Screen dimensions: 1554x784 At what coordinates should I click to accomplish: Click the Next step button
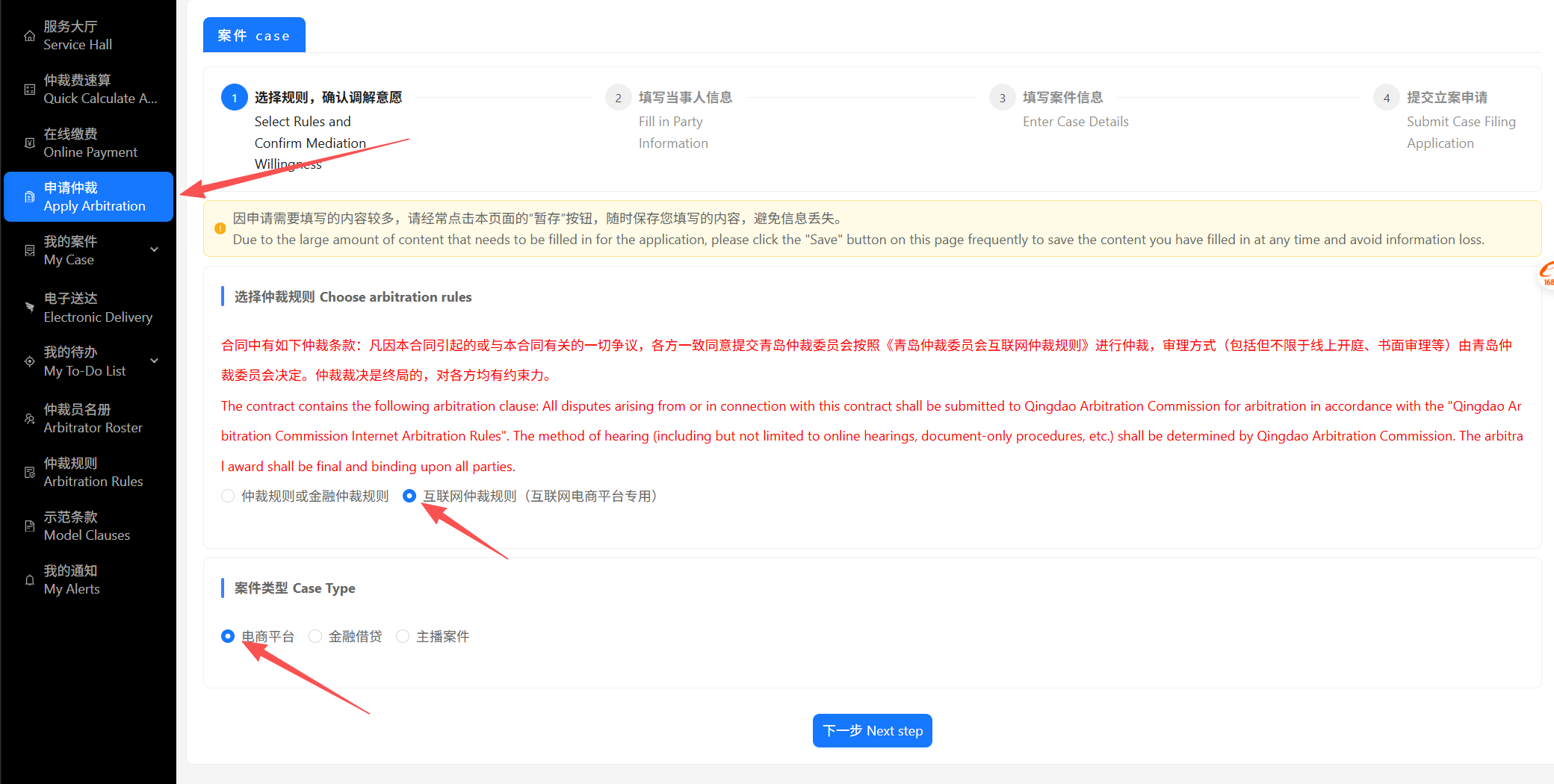click(872, 731)
